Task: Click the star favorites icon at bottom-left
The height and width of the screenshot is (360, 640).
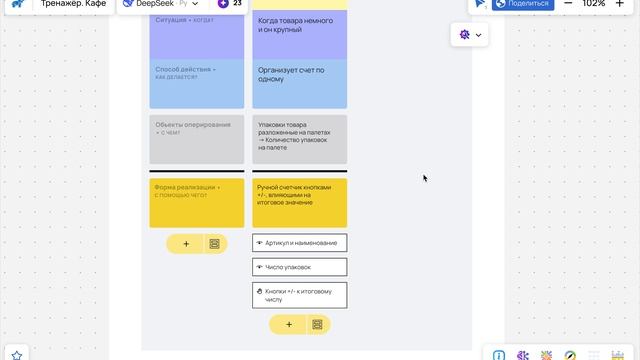Action: (17, 355)
